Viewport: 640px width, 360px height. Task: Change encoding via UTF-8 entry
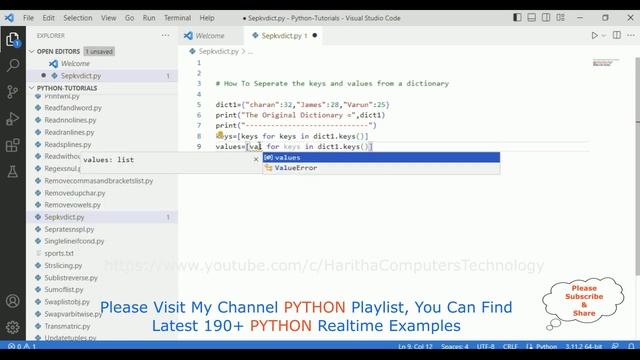[x=486, y=347]
